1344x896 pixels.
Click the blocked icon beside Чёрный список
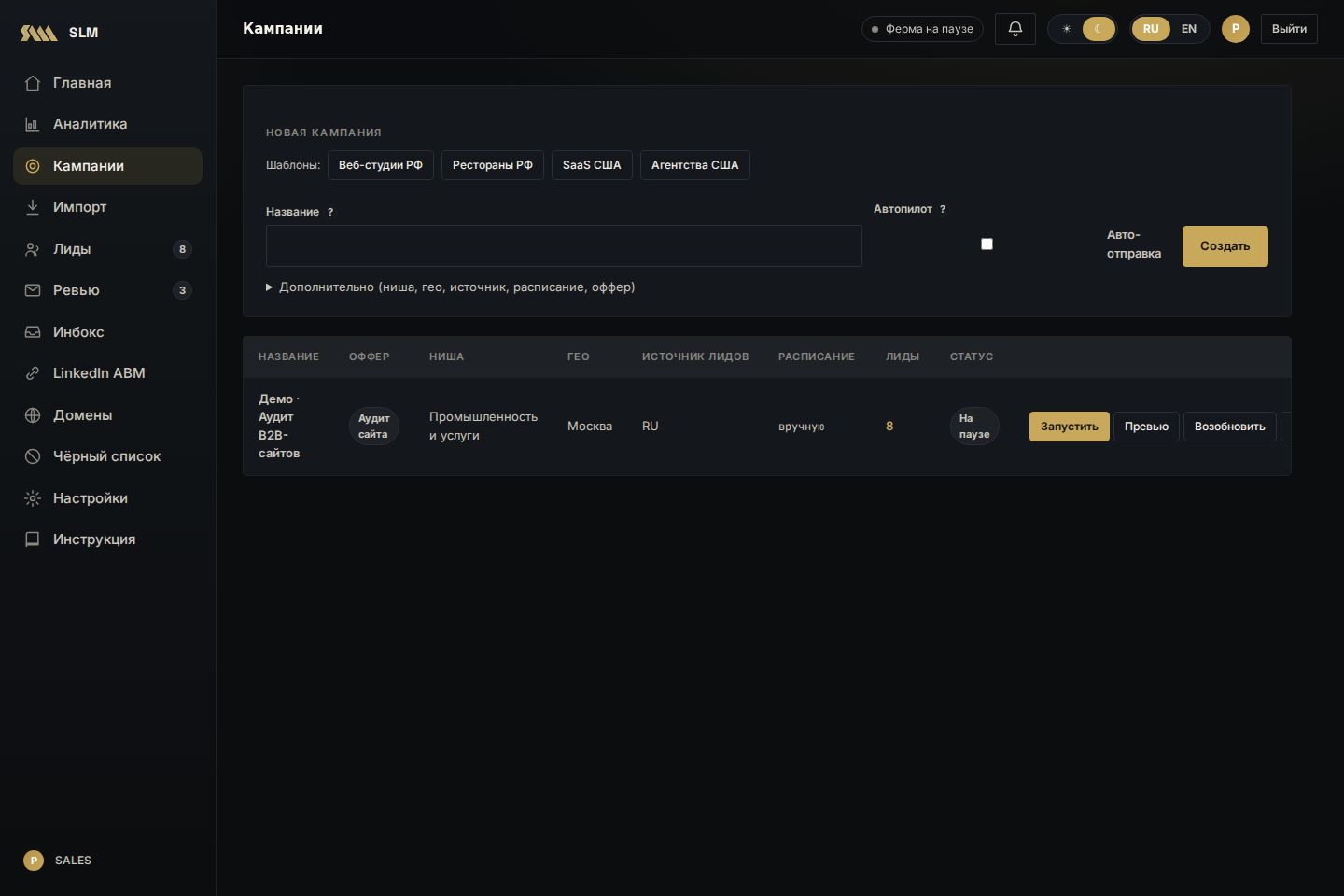tap(33, 456)
